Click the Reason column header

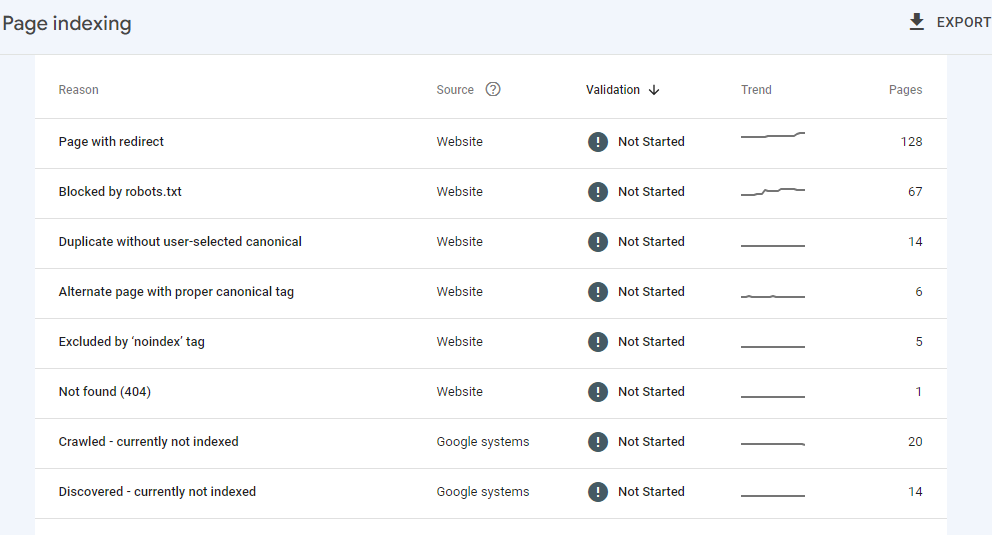pos(79,90)
